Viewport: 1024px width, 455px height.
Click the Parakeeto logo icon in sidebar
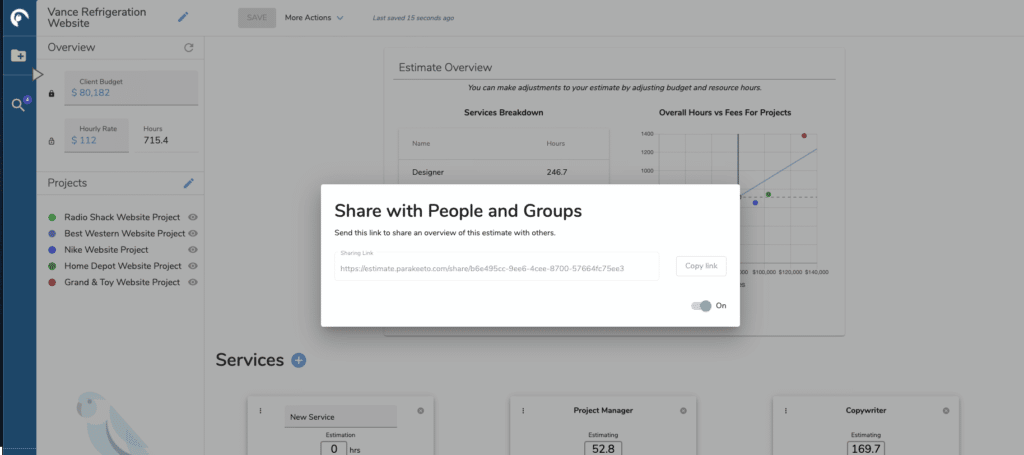[x=18, y=19]
